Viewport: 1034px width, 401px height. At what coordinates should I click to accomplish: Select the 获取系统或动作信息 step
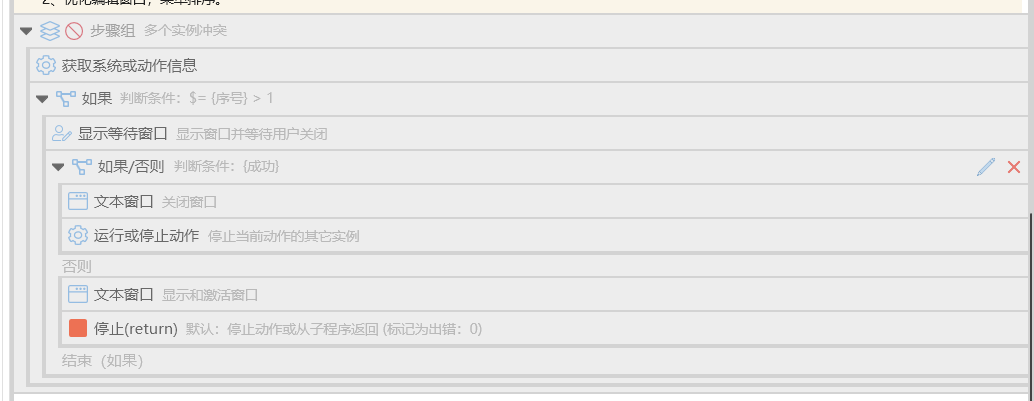(532, 65)
